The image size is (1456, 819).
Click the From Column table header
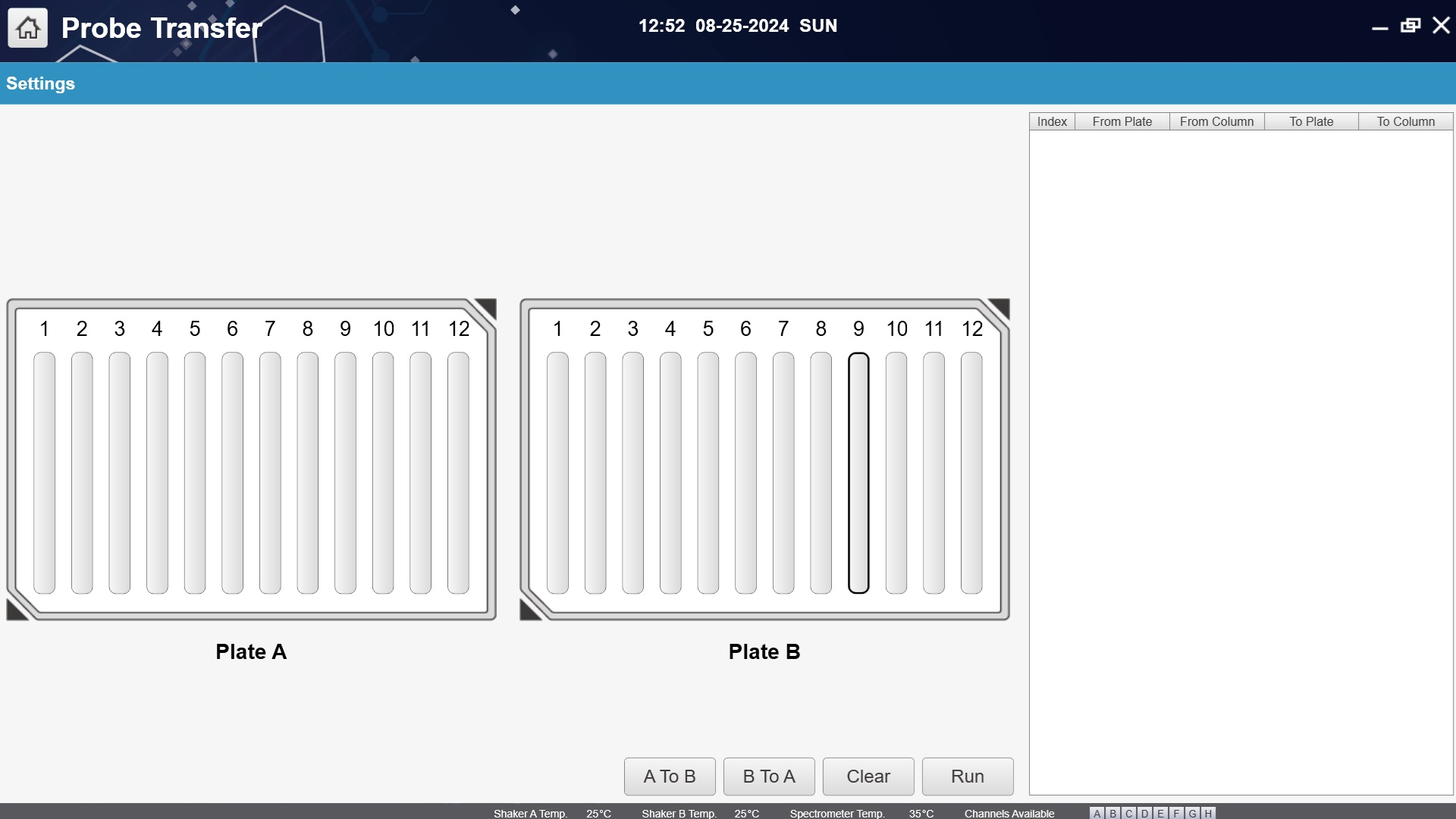click(1217, 121)
